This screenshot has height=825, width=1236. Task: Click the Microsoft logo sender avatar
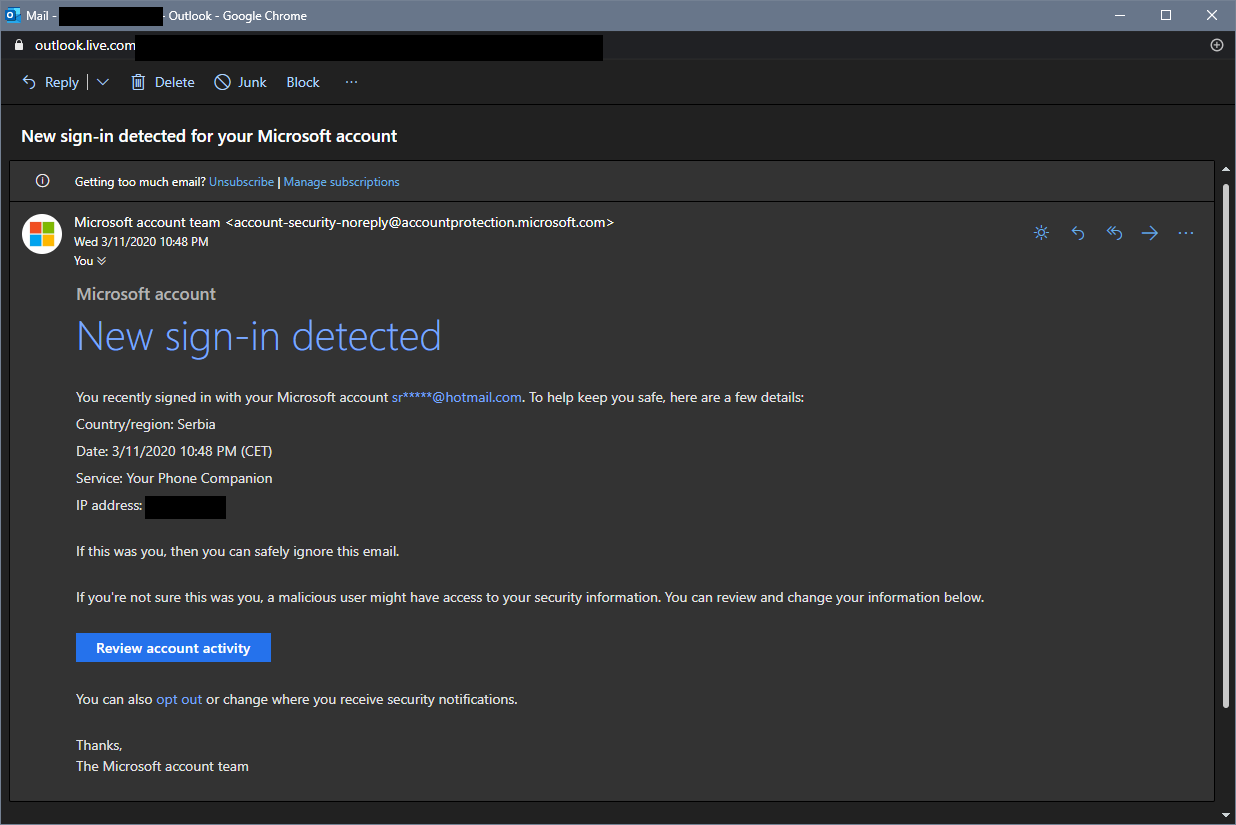(42, 234)
